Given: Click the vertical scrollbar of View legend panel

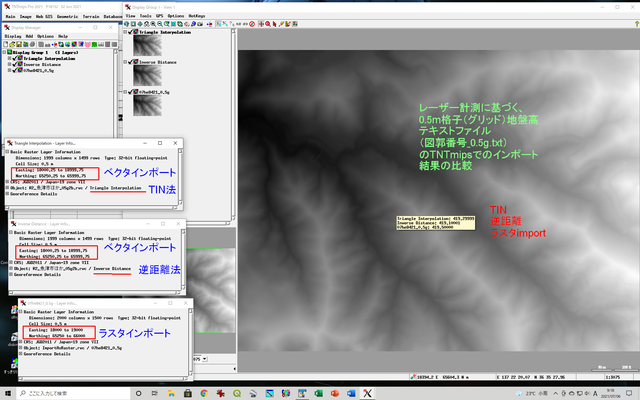Looking at the screenshot, I should coord(233,124).
